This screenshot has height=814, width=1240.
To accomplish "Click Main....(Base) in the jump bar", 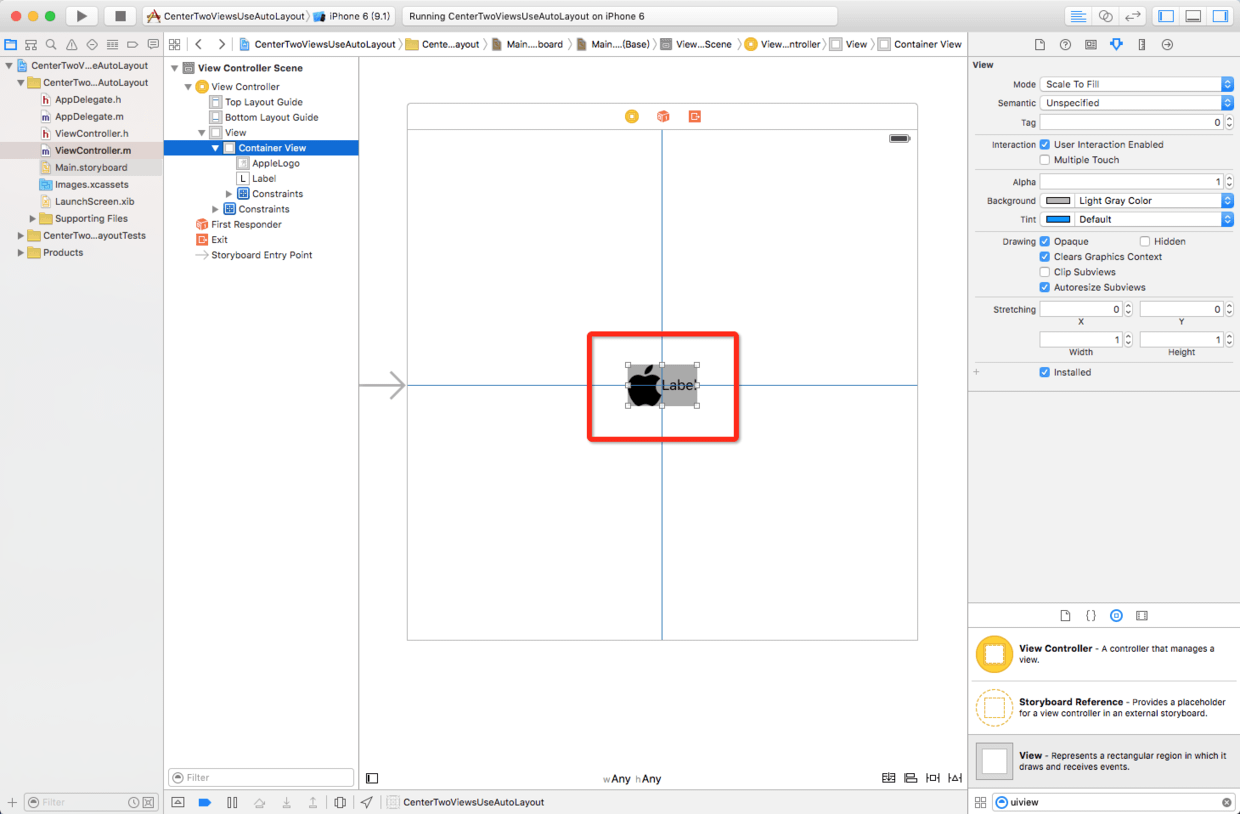I will tap(613, 44).
